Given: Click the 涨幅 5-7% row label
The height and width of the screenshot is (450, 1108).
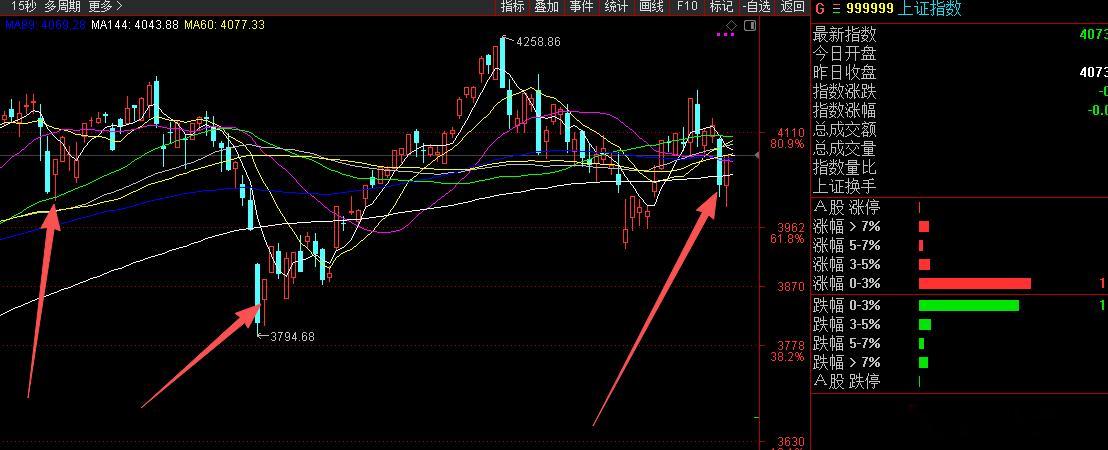Looking at the screenshot, I should coord(847,246).
